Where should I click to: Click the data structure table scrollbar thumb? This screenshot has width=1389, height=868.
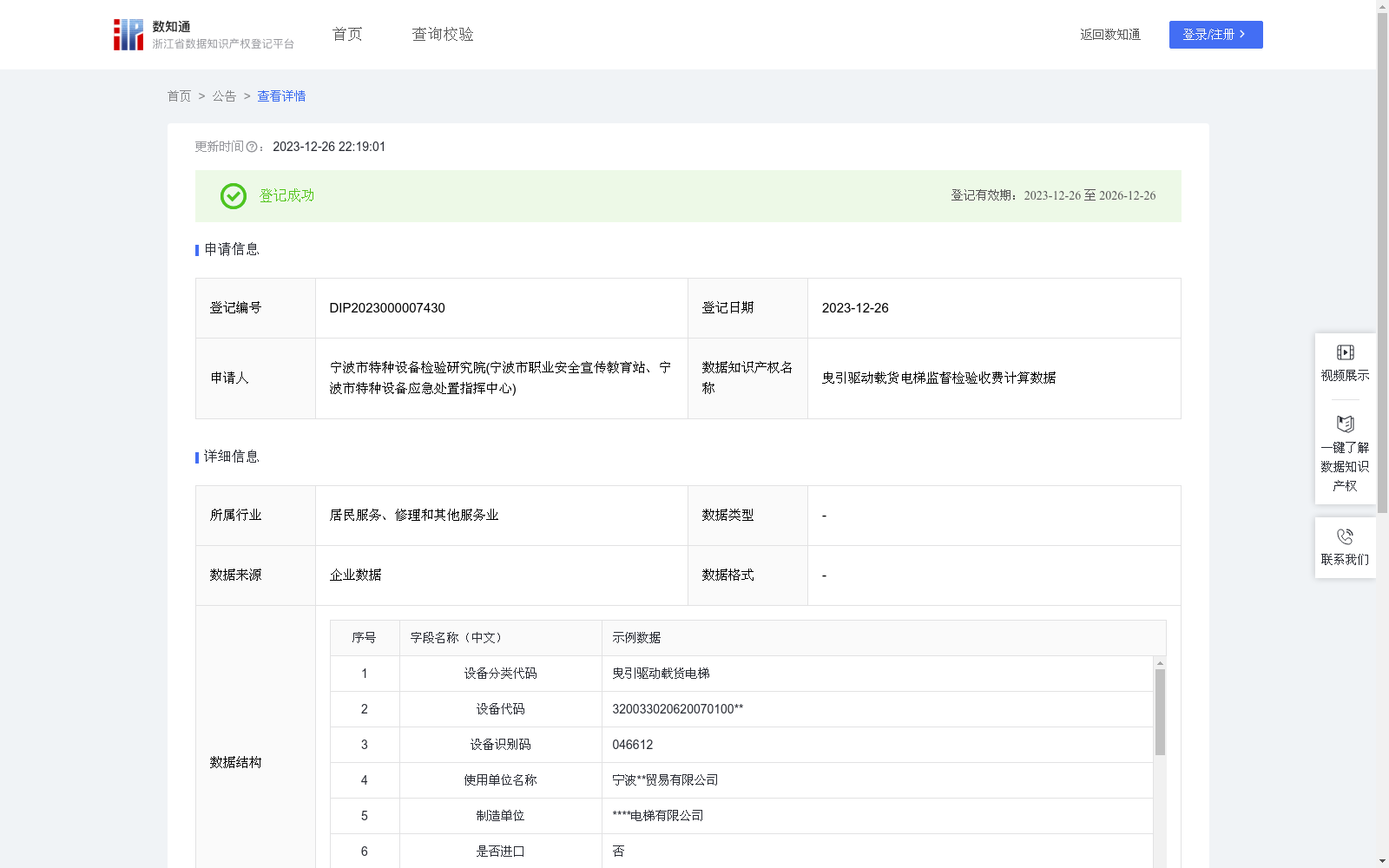tap(1160, 712)
